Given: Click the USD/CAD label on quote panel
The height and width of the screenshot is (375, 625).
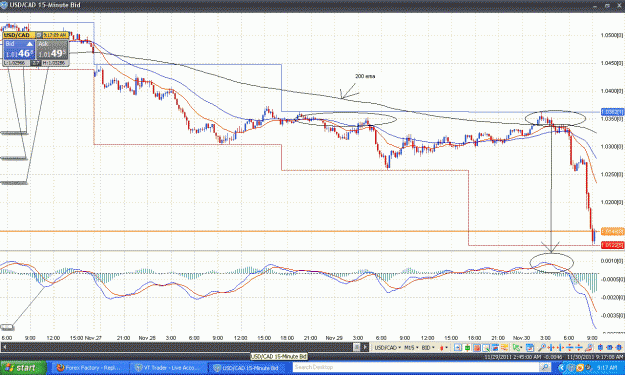Looking at the screenshot, I should point(17,35).
